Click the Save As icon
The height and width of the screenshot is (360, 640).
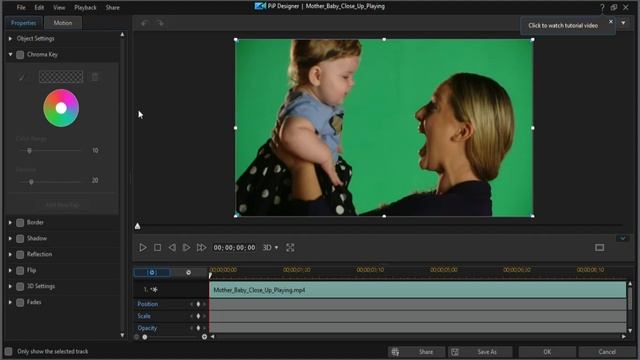tap(455, 352)
